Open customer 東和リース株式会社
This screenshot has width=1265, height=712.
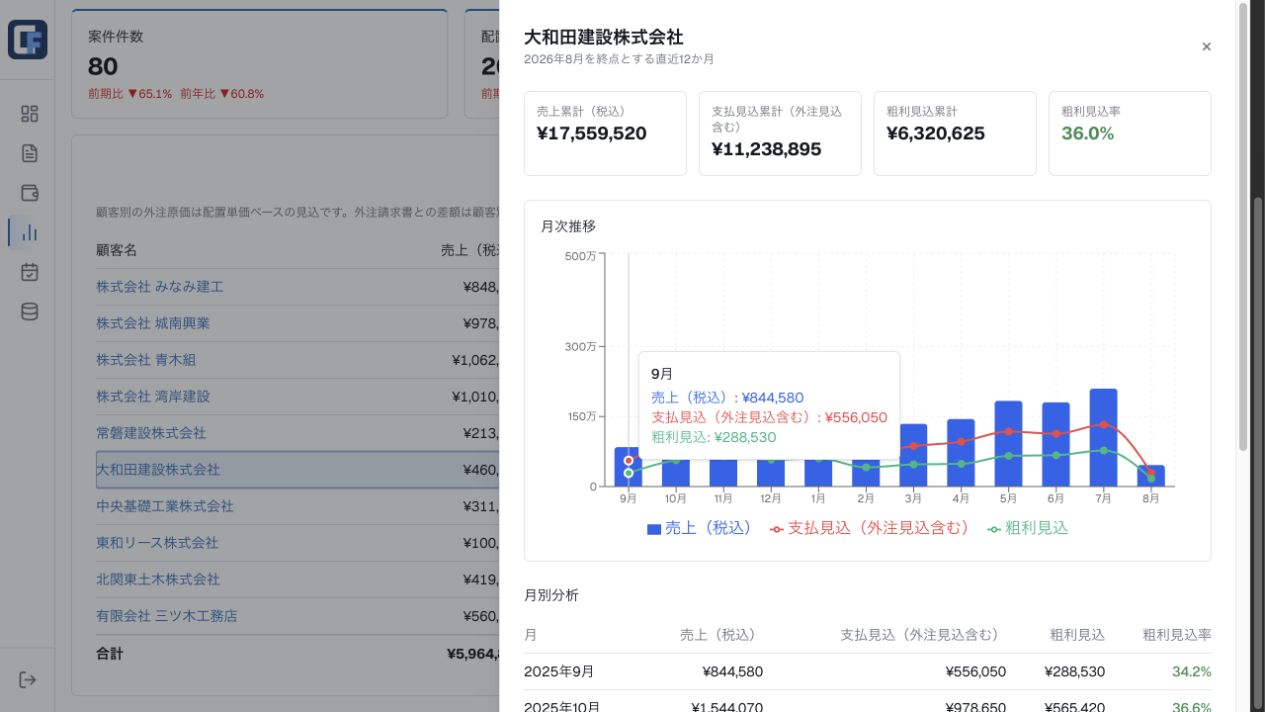tap(157, 543)
